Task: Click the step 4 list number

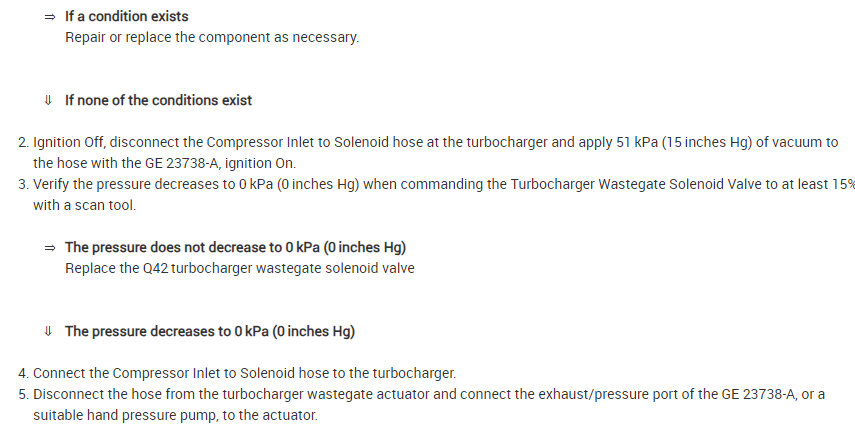Action: pyautogui.click(x=23, y=372)
